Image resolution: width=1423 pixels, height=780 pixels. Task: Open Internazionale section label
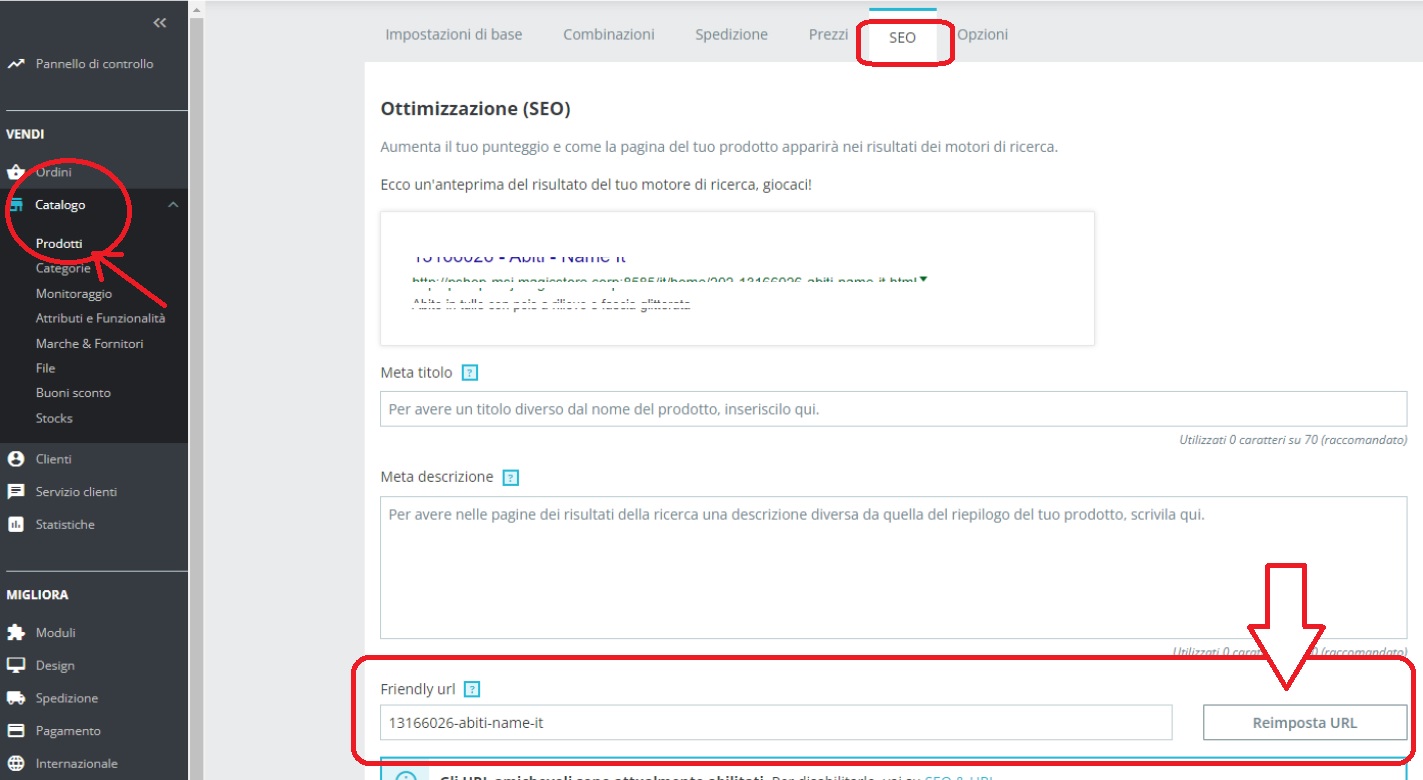77,763
